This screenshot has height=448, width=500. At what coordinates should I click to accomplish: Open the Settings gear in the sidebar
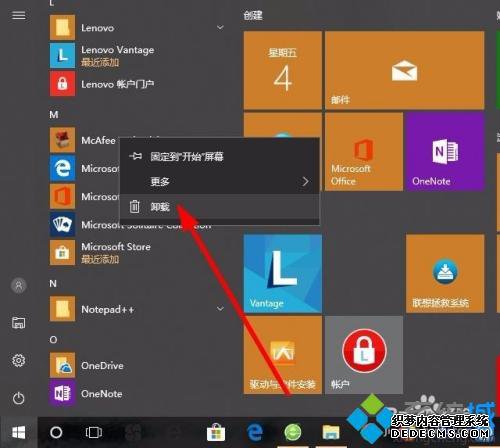[18, 360]
